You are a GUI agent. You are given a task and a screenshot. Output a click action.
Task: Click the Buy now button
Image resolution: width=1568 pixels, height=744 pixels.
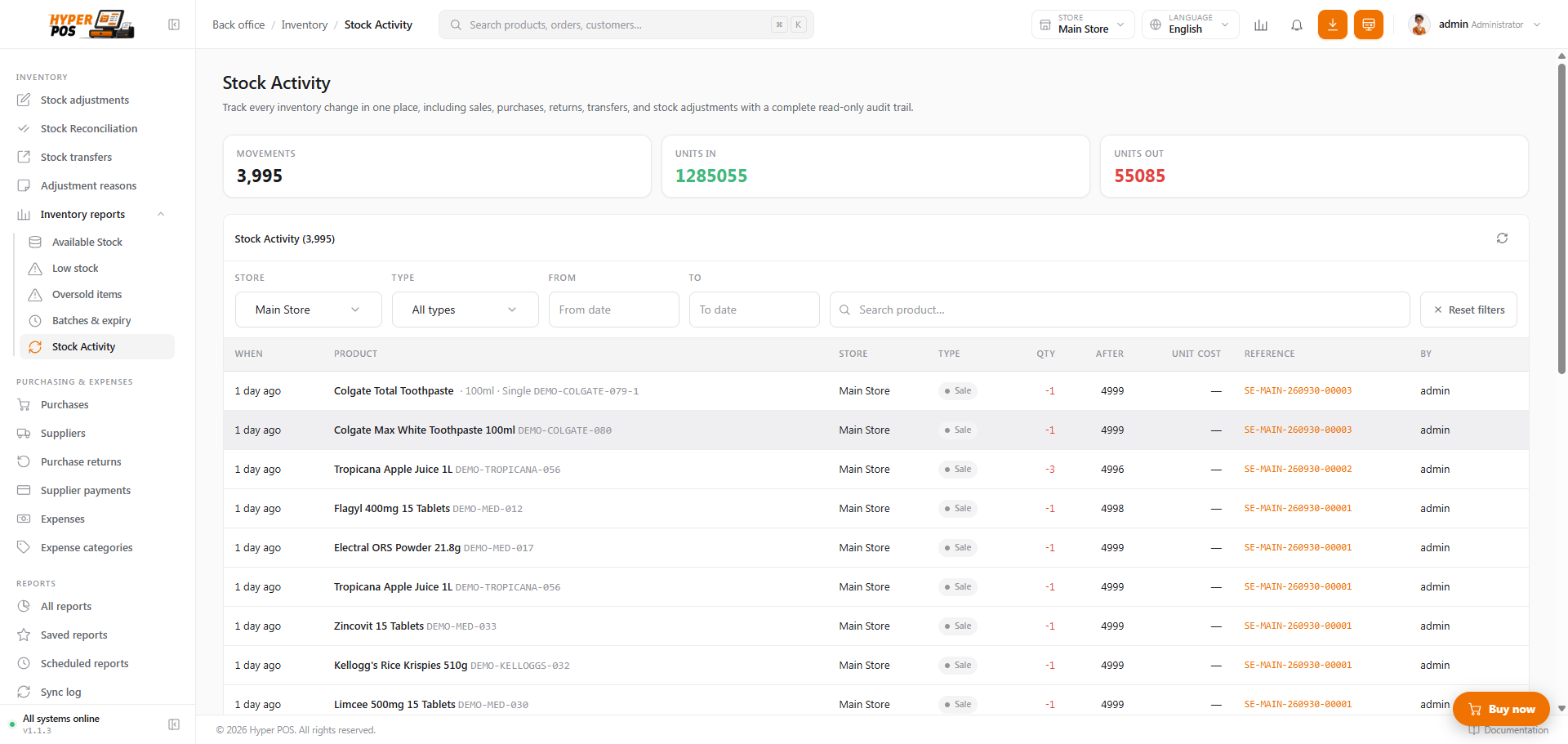(1501, 709)
